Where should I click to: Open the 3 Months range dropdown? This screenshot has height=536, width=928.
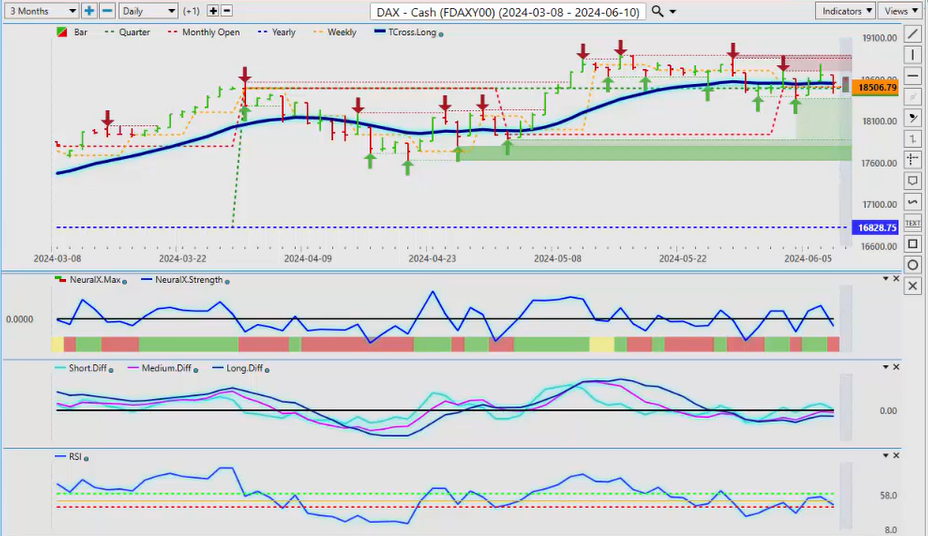pyautogui.click(x=43, y=11)
